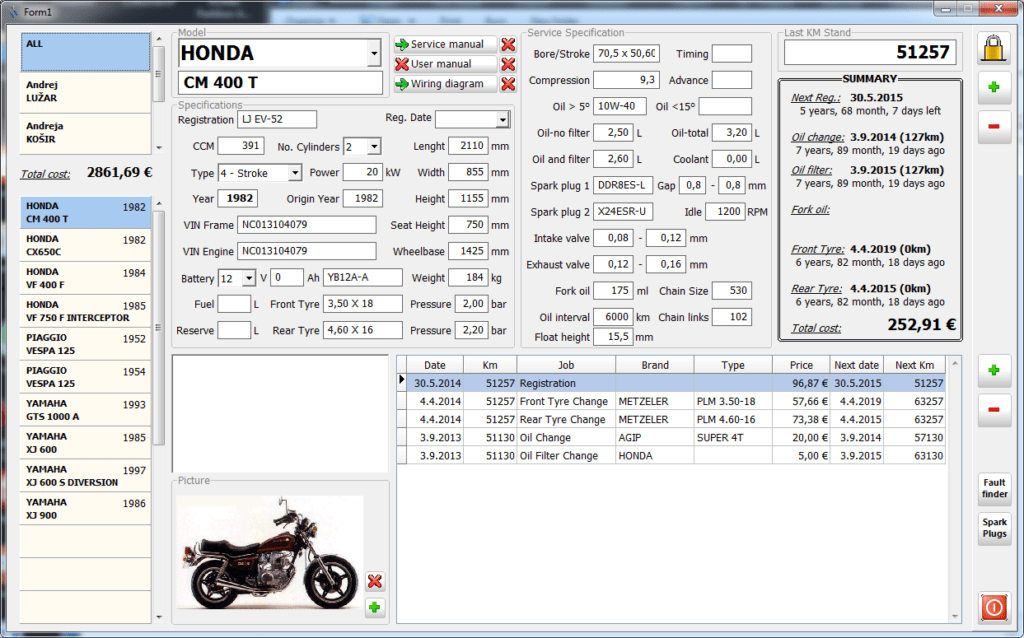Image resolution: width=1024 pixels, height=638 pixels.
Task: Click the Job column header
Action: pos(566,365)
